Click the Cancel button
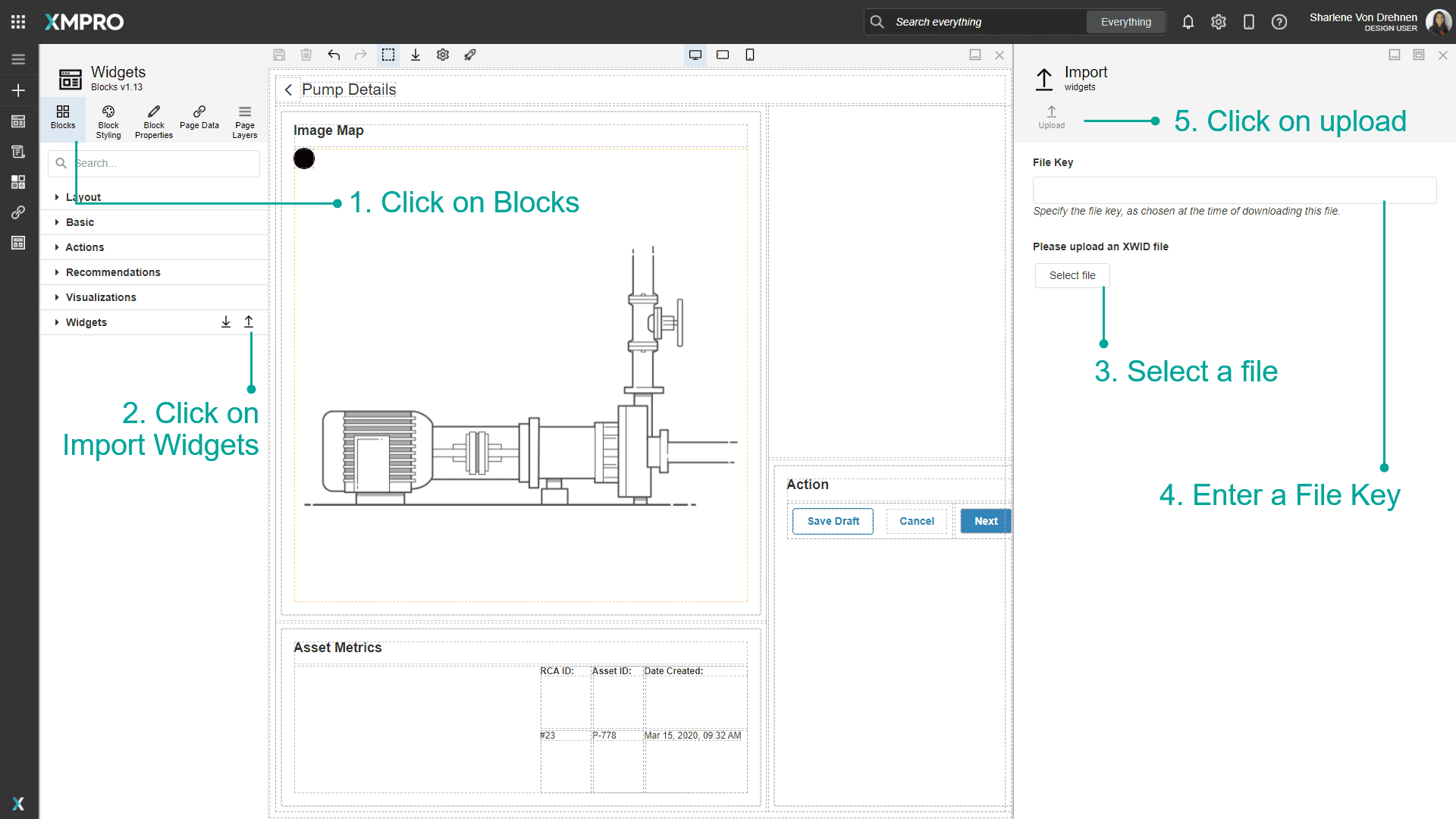 point(916,521)
